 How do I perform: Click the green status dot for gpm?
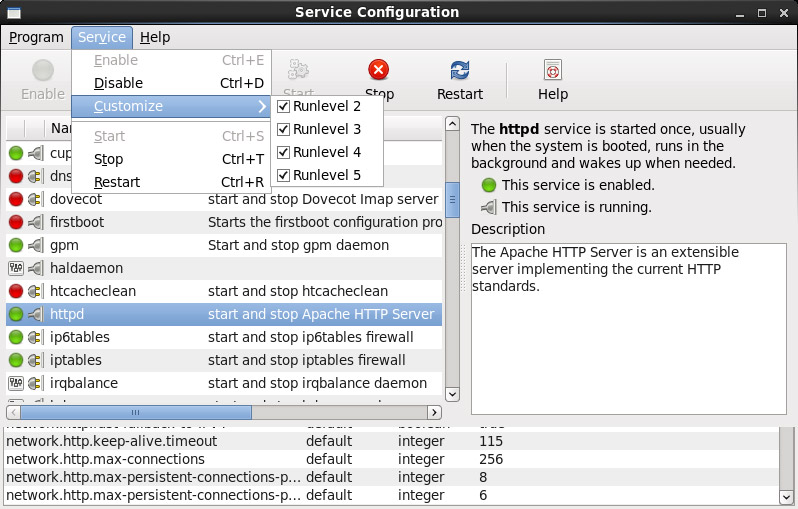(x=16, y=245)
